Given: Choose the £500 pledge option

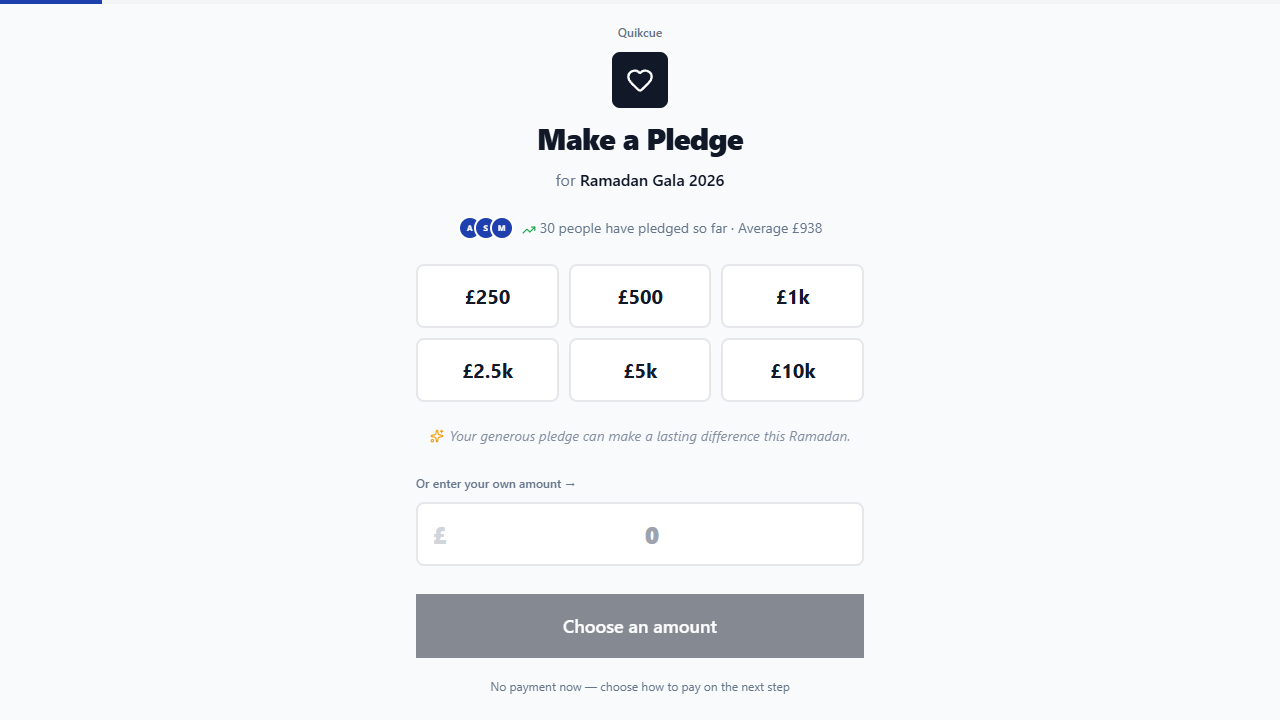Looking at the screenshot, I should click(x=640, y=296).
